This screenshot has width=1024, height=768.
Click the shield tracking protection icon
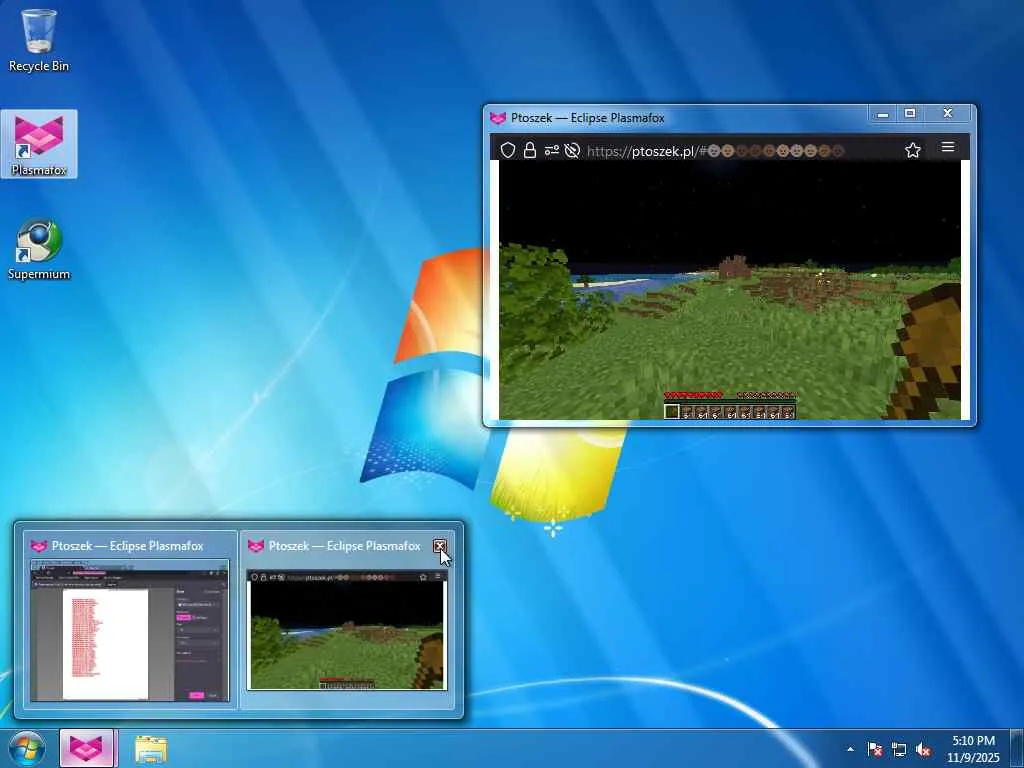click(507, 150)
